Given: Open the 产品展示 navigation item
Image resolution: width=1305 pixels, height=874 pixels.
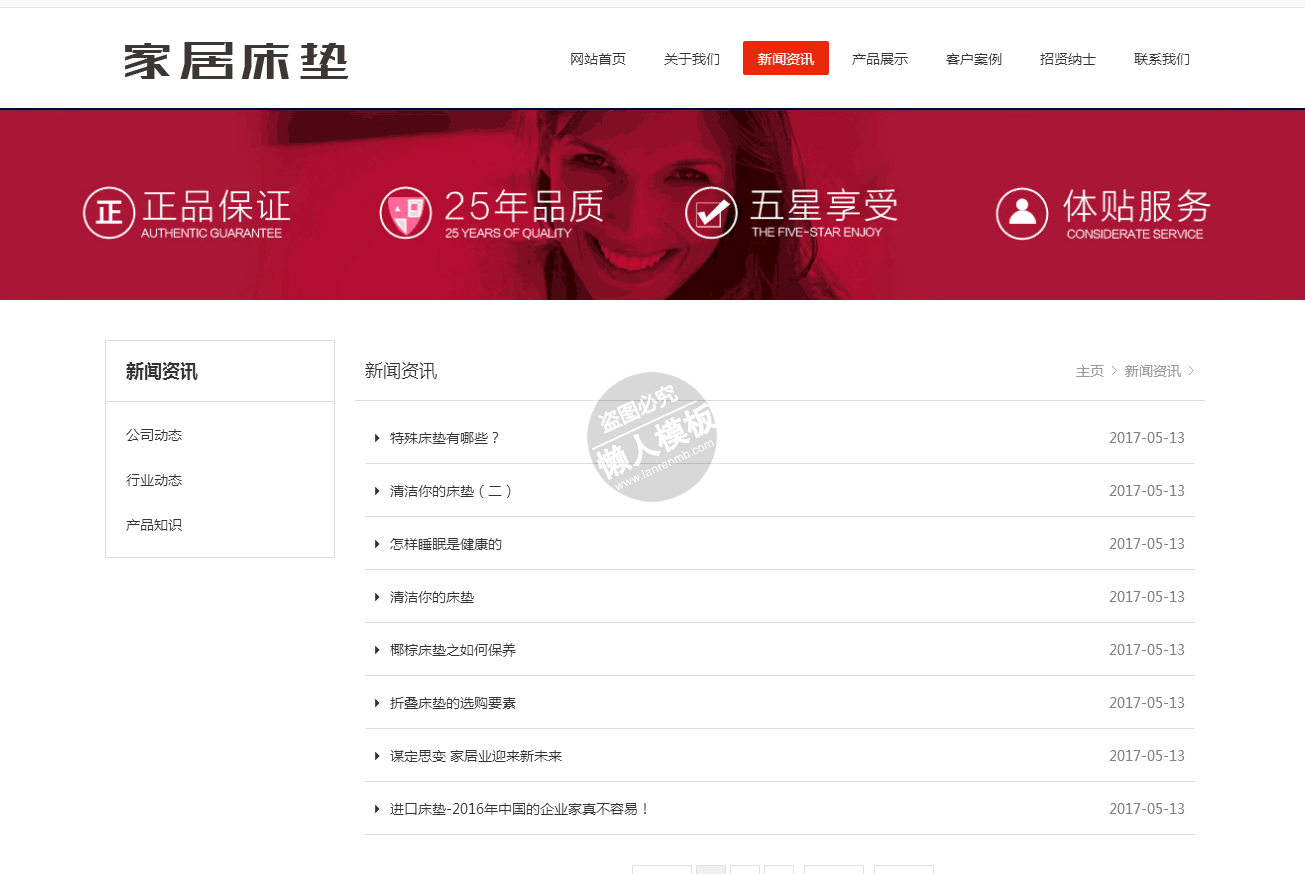Looking at the screenshot, I should [879, 59].
